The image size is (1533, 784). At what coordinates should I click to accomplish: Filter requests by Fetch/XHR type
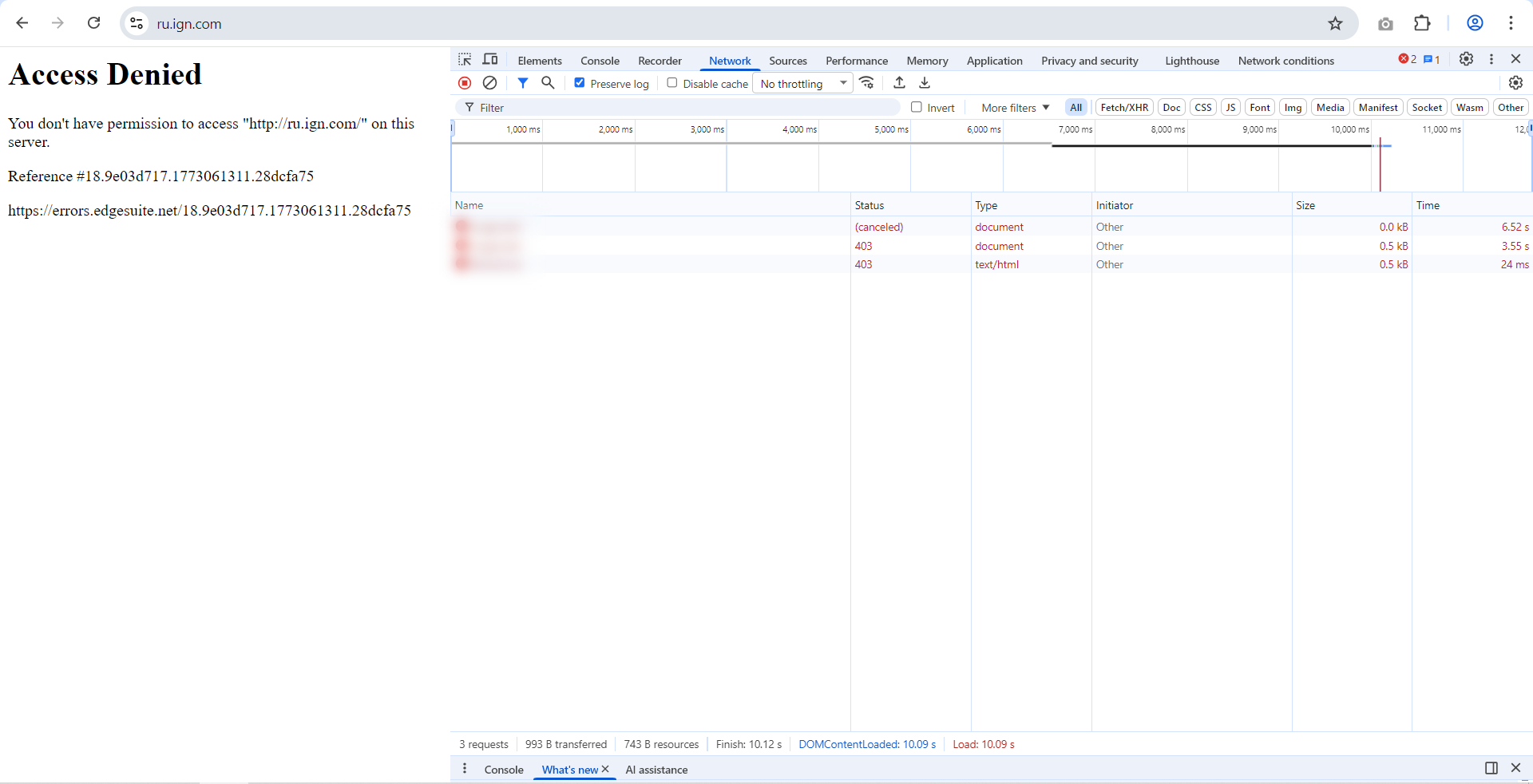pyautogui.click(x=1124, y=108)
